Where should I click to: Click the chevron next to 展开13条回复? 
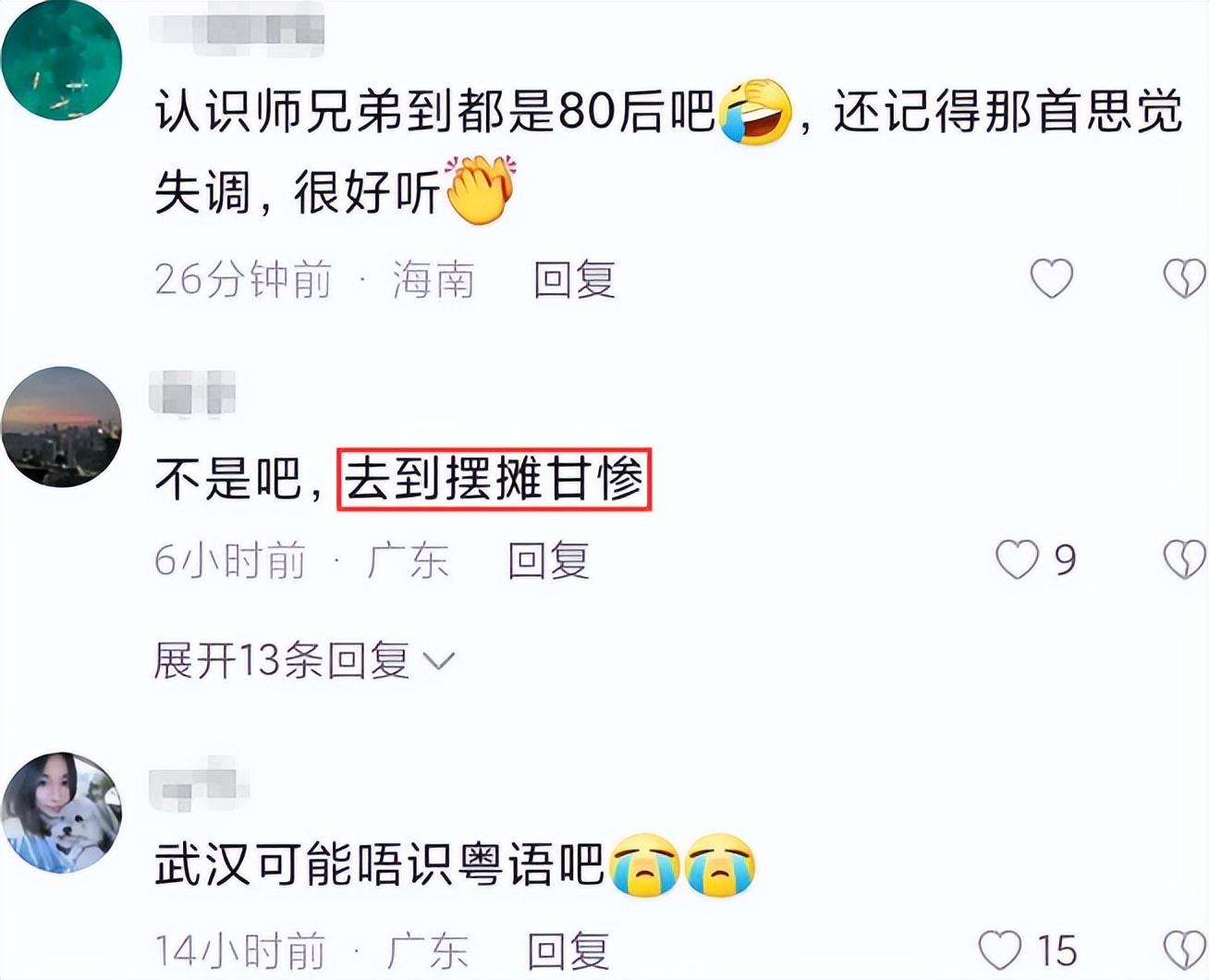[439, 662]
